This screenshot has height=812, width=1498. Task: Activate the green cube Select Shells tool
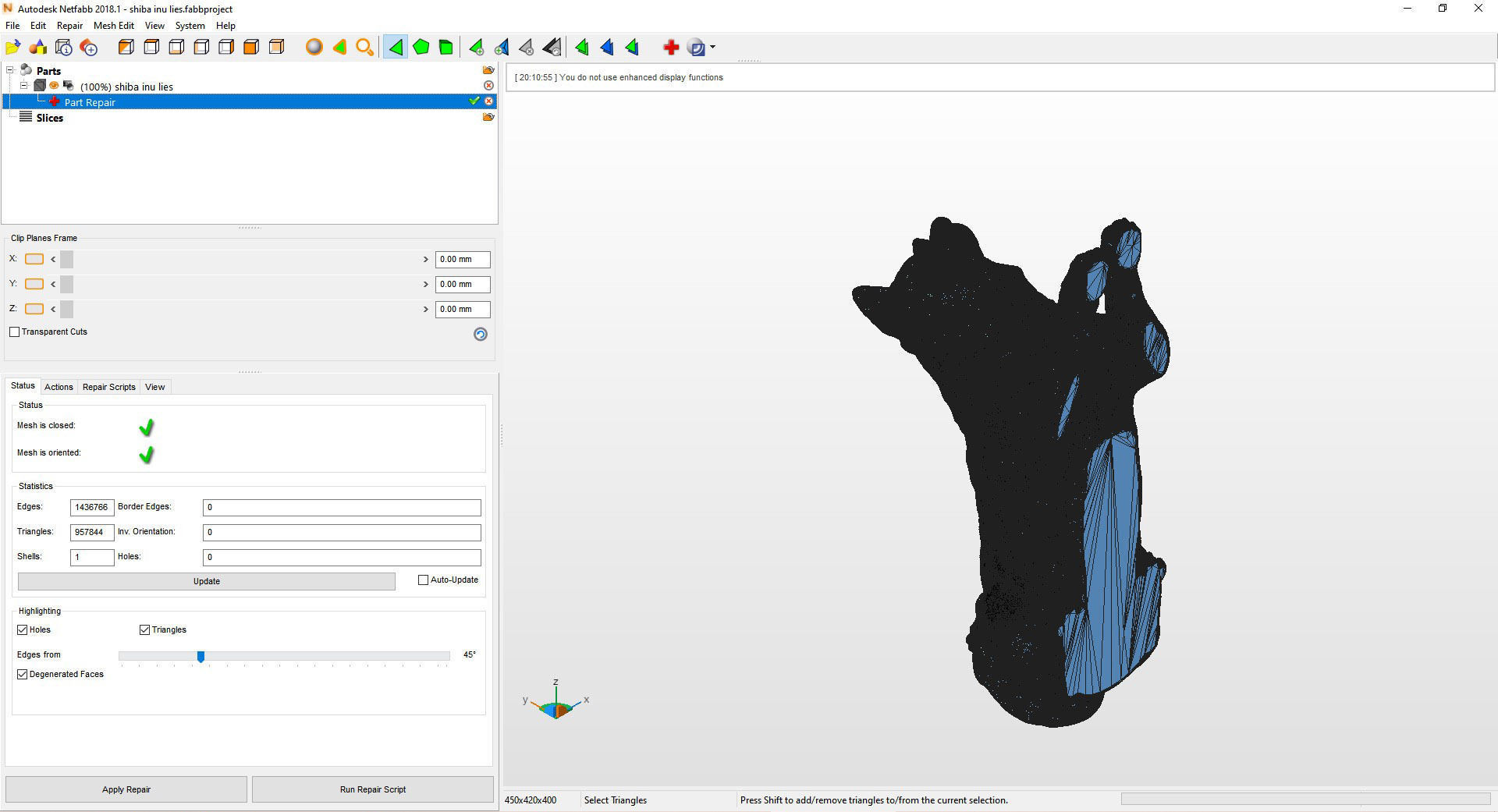pos(446,48)
